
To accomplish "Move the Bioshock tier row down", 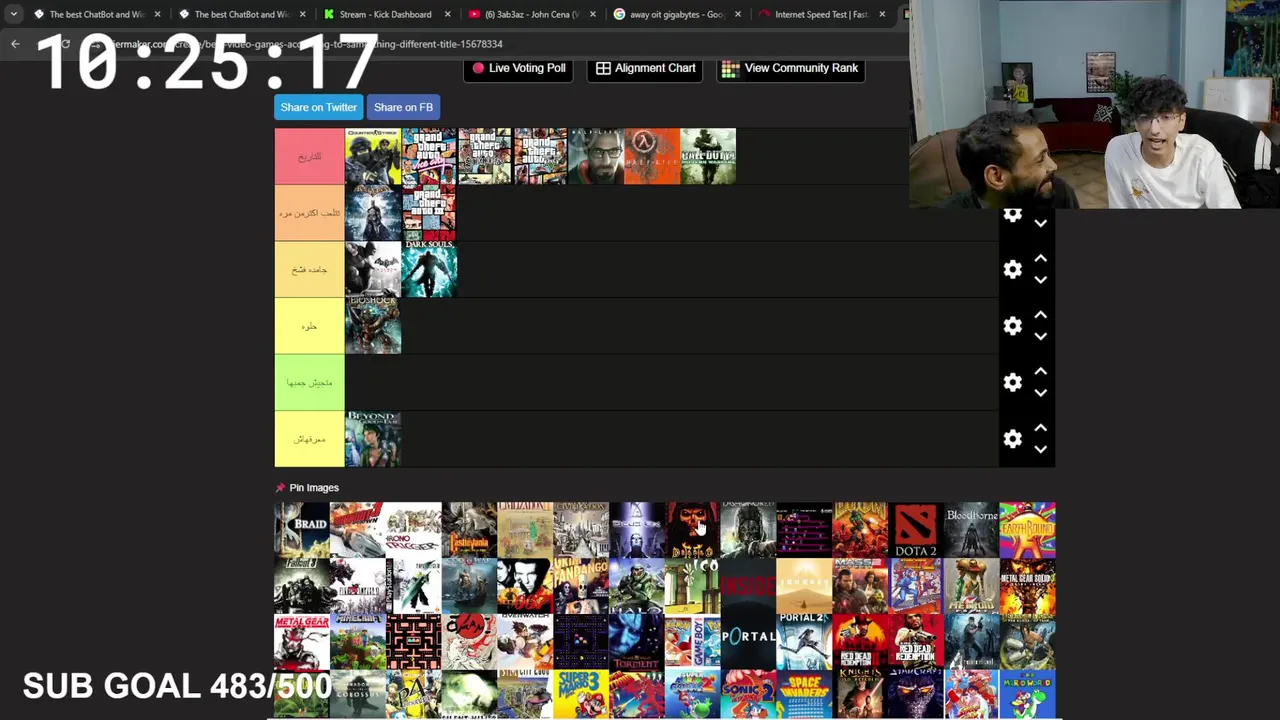I will pyautogui.click(x=1040, y=337).
